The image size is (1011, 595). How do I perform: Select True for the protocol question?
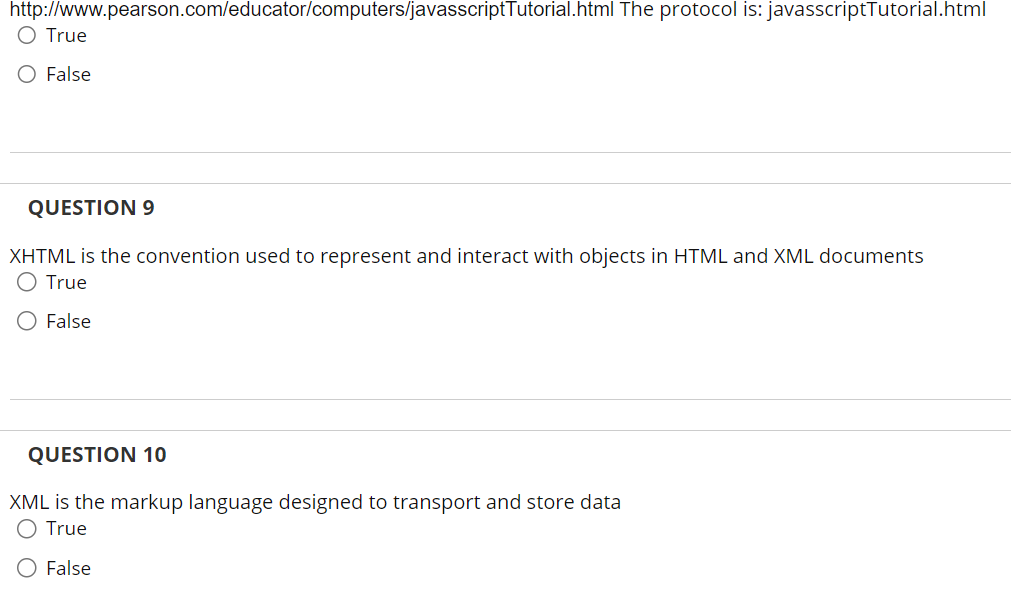pyautogui.click(x=26, y=35)
